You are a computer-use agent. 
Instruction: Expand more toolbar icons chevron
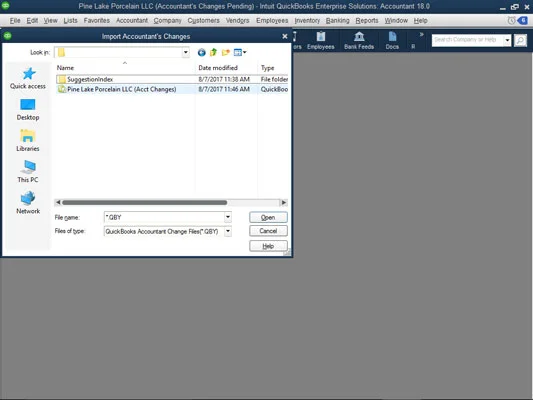pyautogui.click(x=422, y=34)
